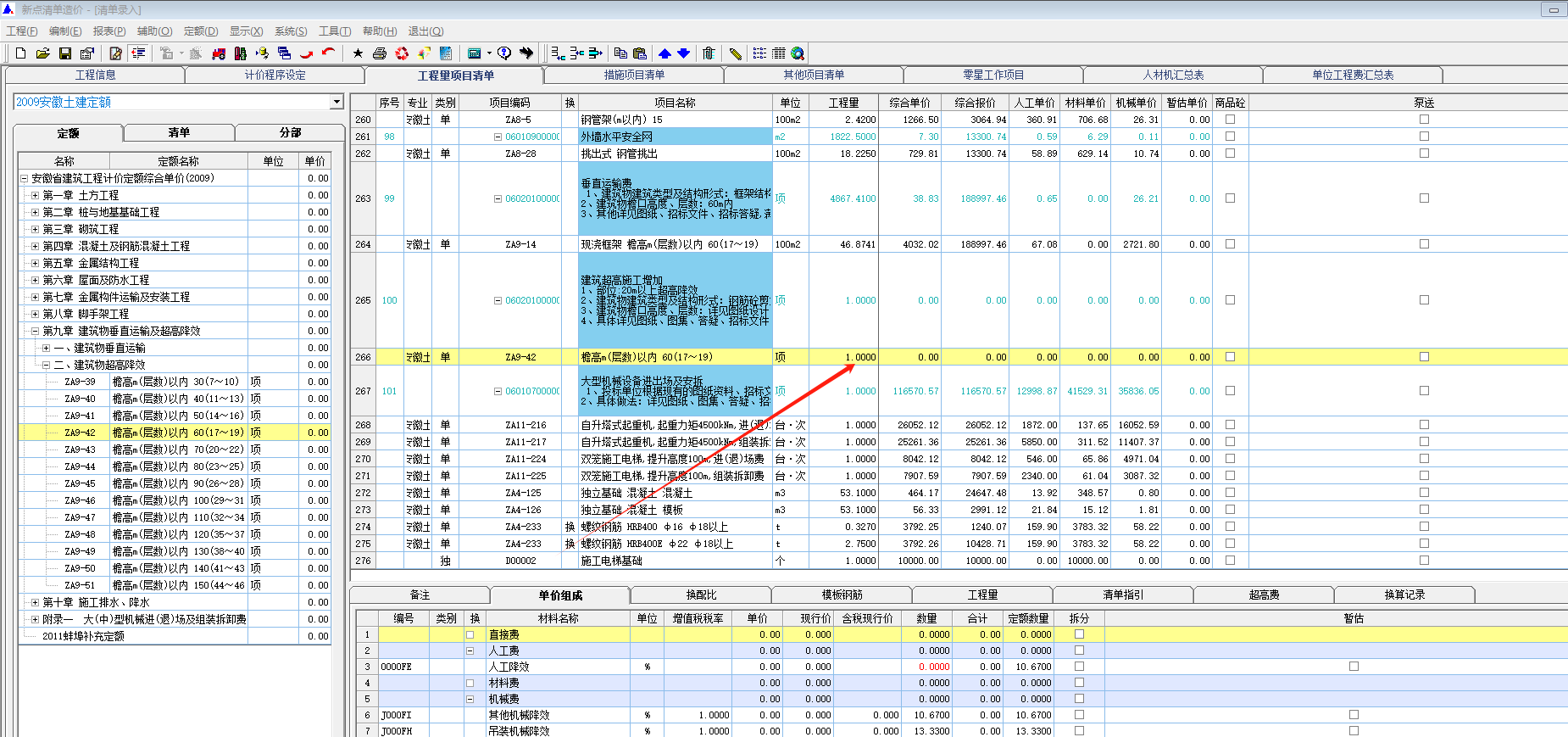The image size is (1568, 737).
Task: Click the globe search toolbar icon
Action: click(798, 53)
